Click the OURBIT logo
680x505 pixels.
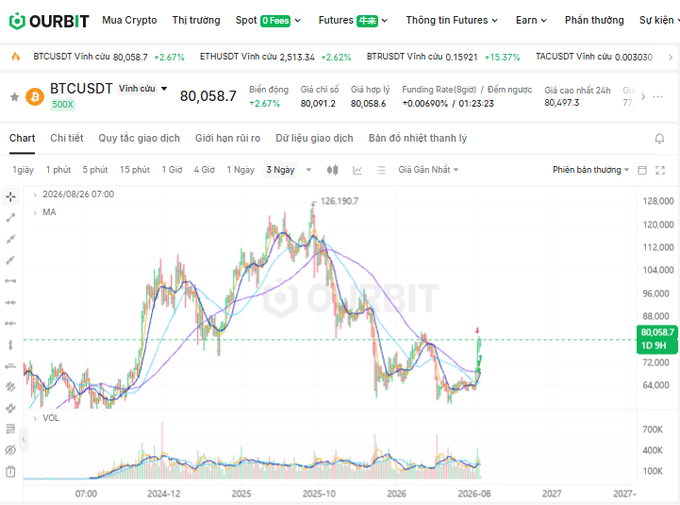(49, 20)
